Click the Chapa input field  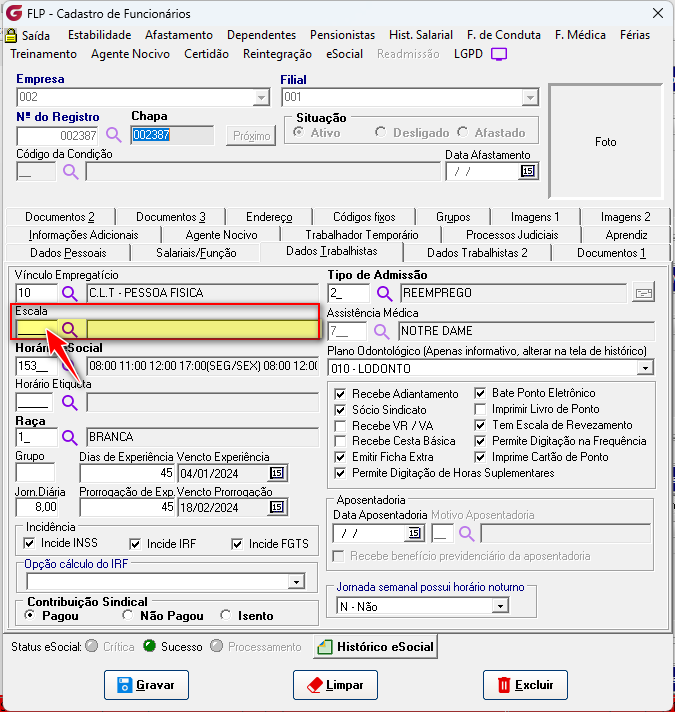point(172,135)
